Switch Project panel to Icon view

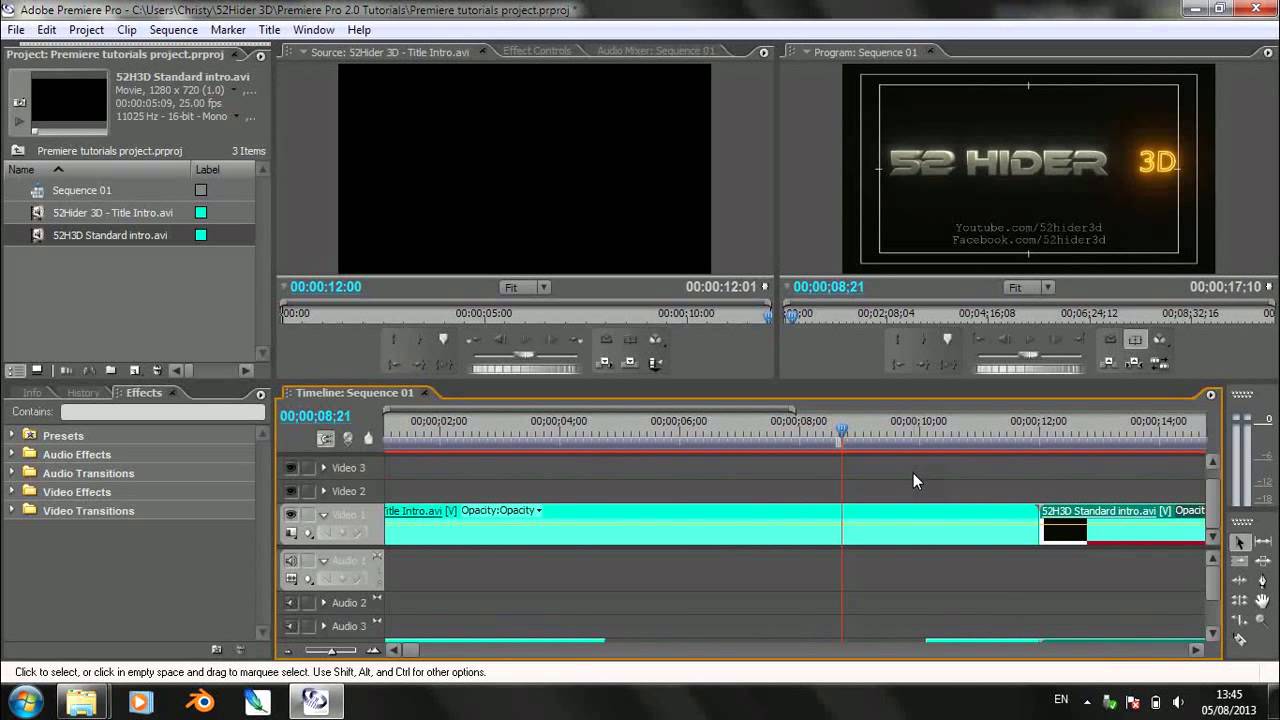click(x=37, y=370)
